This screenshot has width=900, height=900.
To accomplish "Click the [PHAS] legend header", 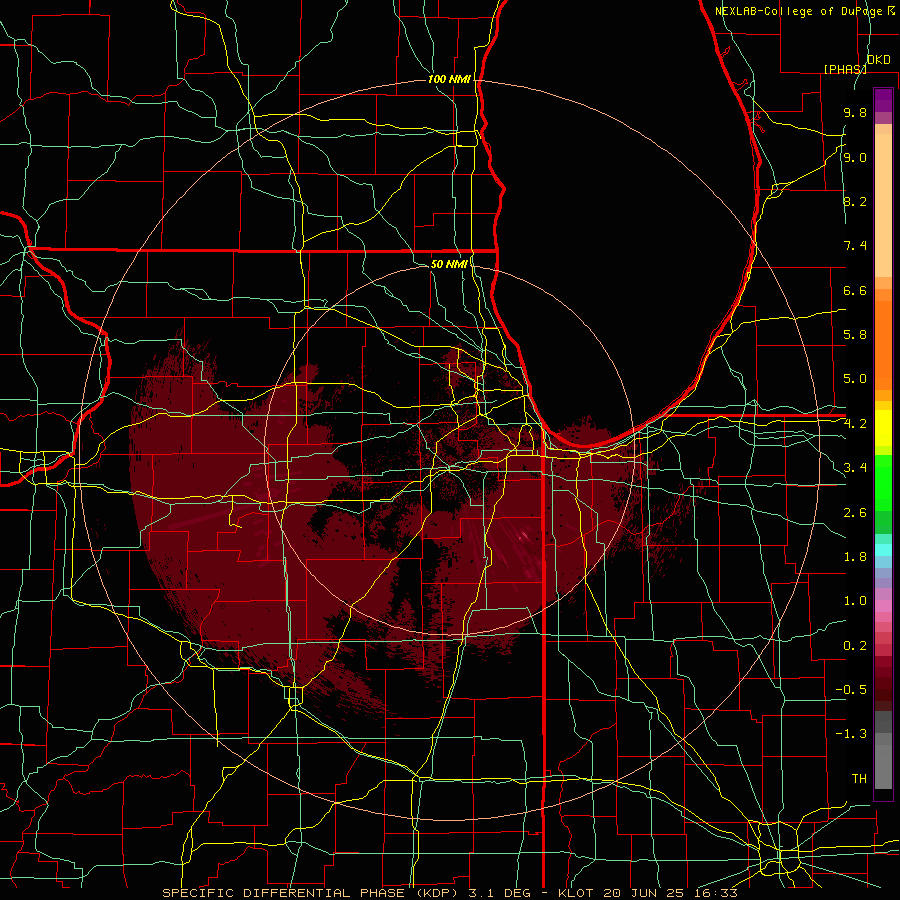I will click(845, 69).
